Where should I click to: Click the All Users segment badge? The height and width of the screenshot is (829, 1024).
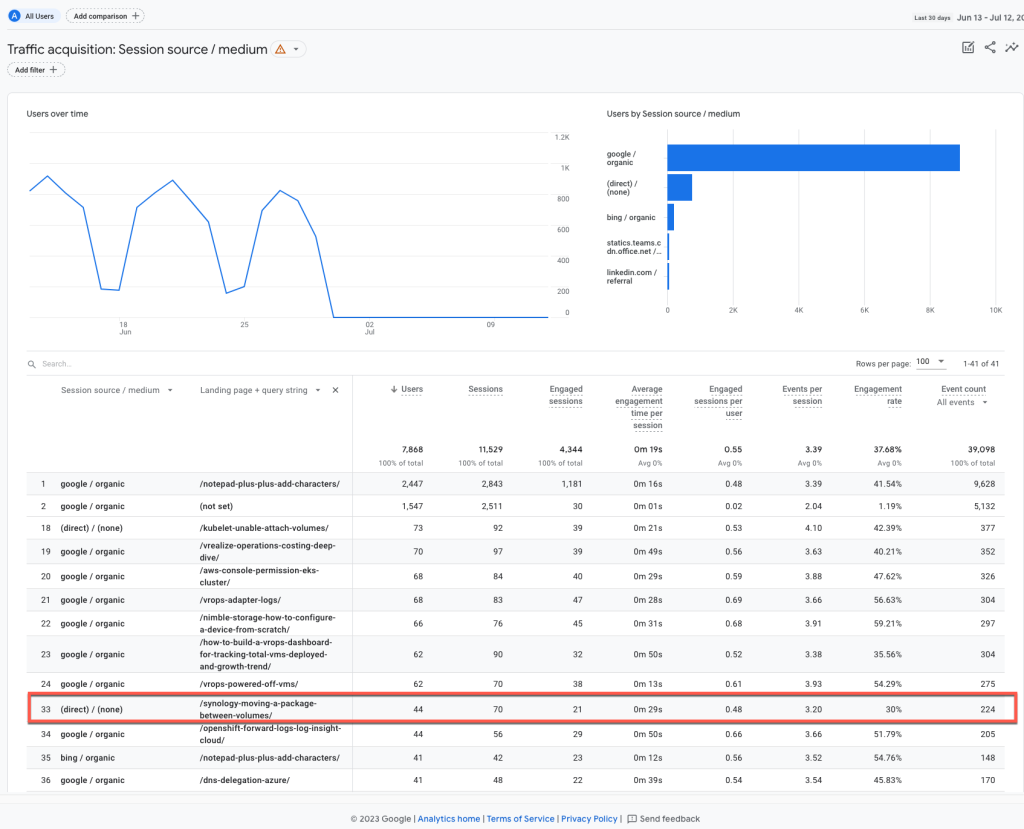click(x=33, y=16)
